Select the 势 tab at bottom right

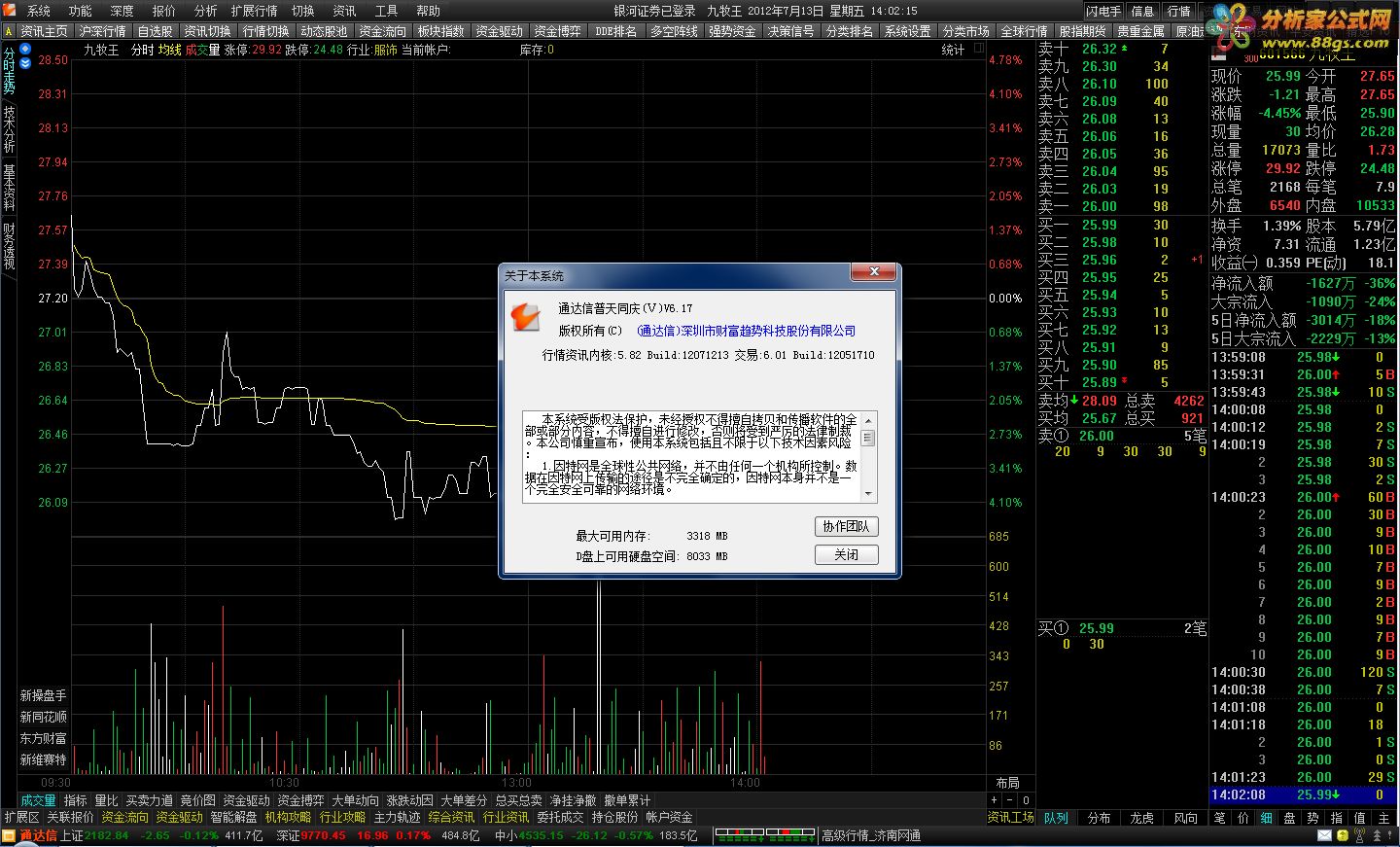pyautogui.click(x=1313, y=818)
